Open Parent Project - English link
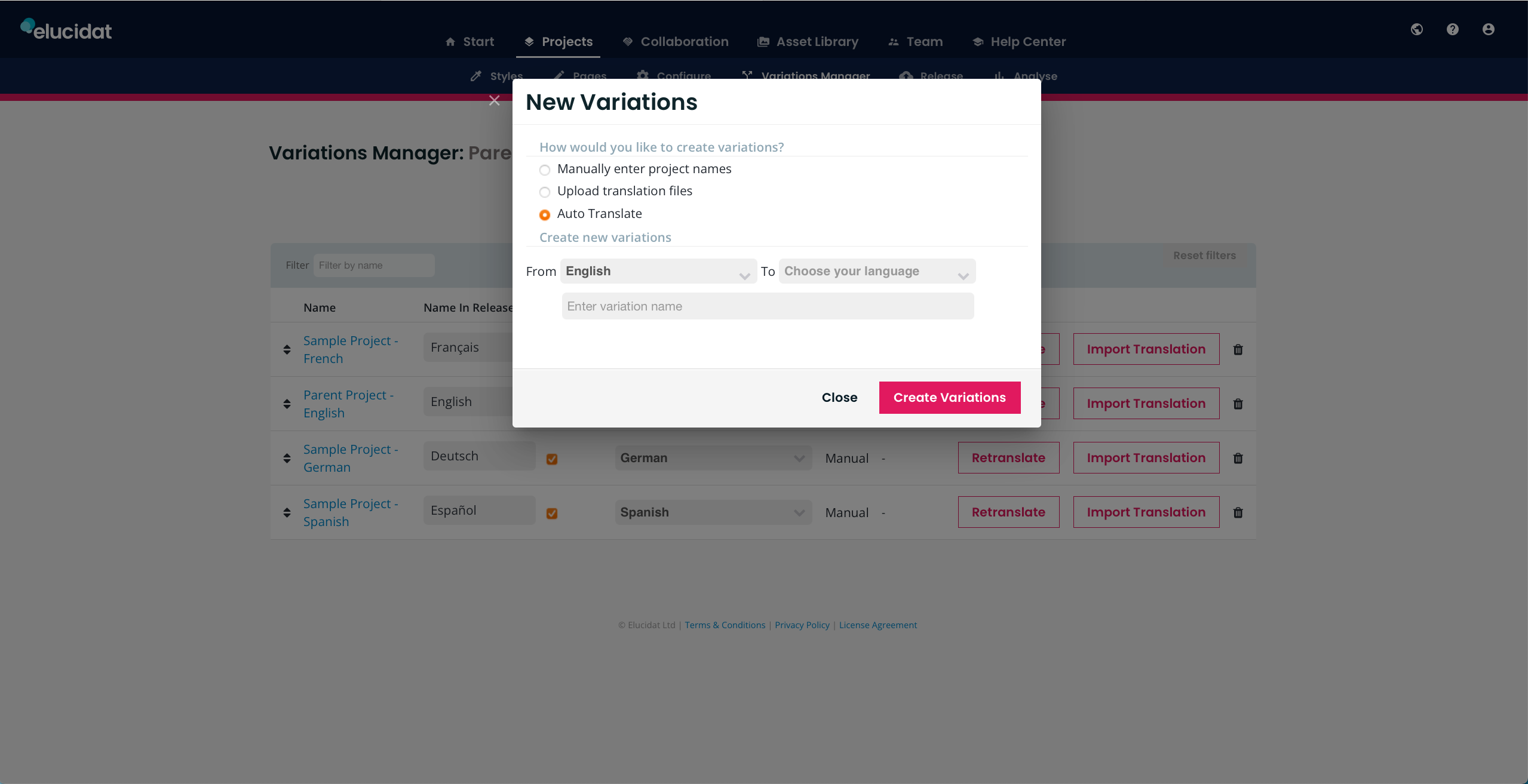The width and height of the screenshot is (1528, 784). coord(348,404)
